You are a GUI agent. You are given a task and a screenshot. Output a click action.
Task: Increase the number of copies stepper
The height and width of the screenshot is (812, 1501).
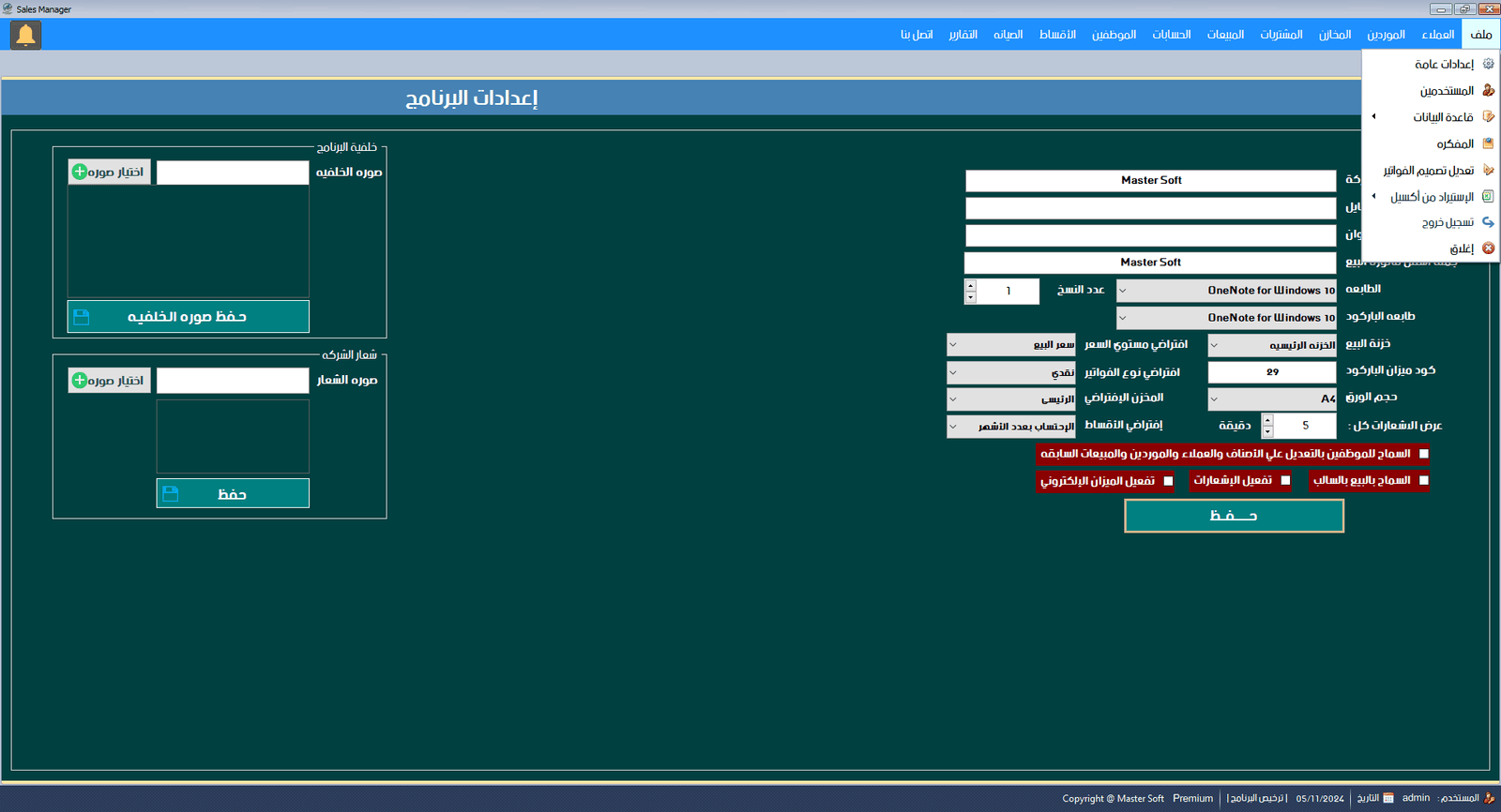click(x=970, y=285)
